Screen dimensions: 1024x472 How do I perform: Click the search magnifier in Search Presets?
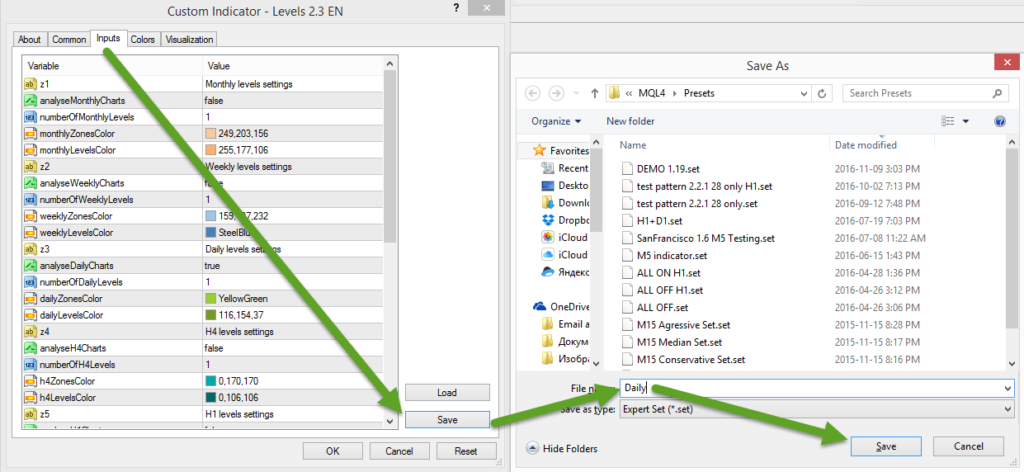[996, 93]
